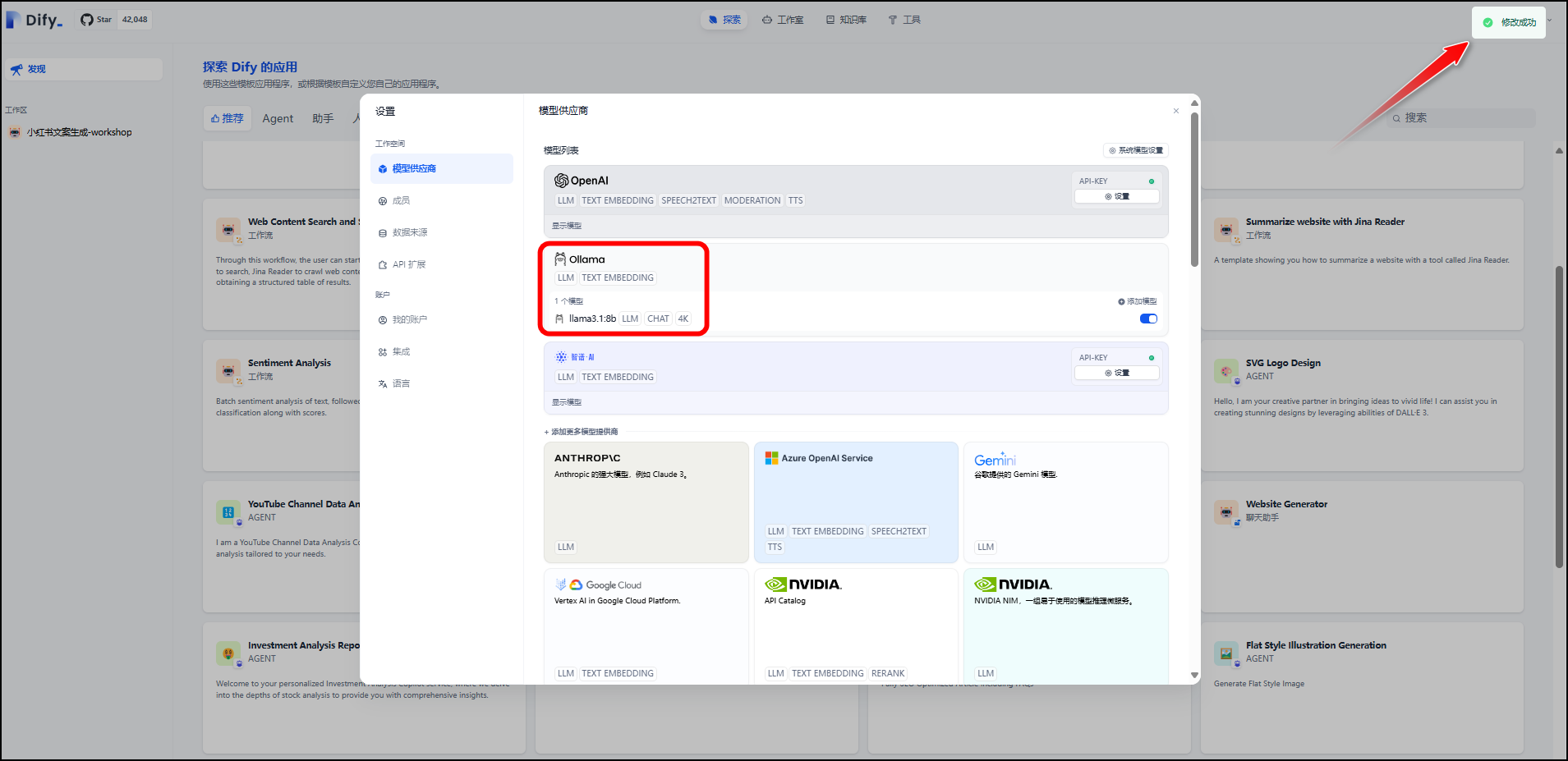Click the 集成 integrations icon
The image size is (1568, 761).
tap(383, 352)
